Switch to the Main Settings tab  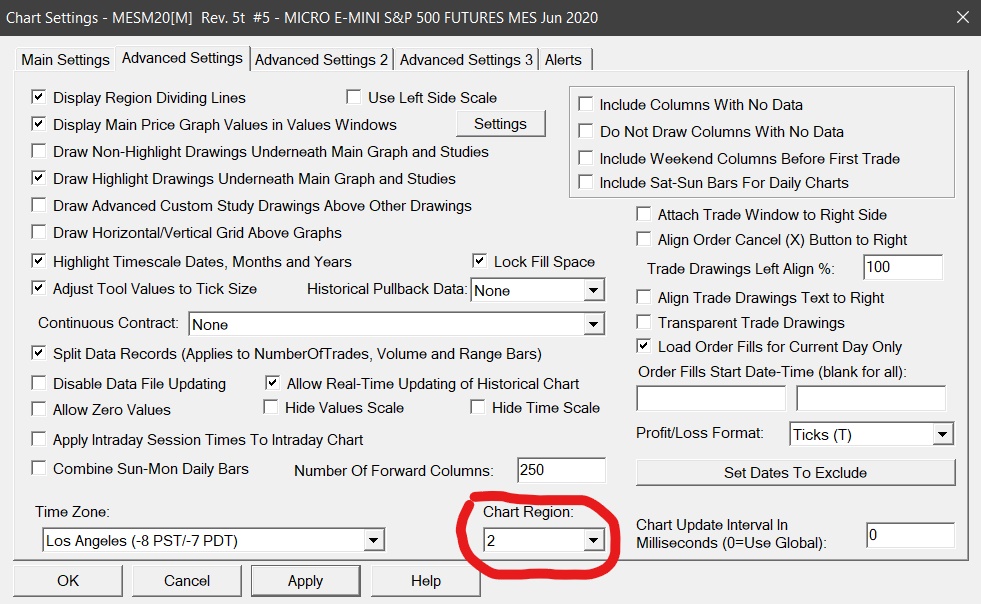coord(65,59)
